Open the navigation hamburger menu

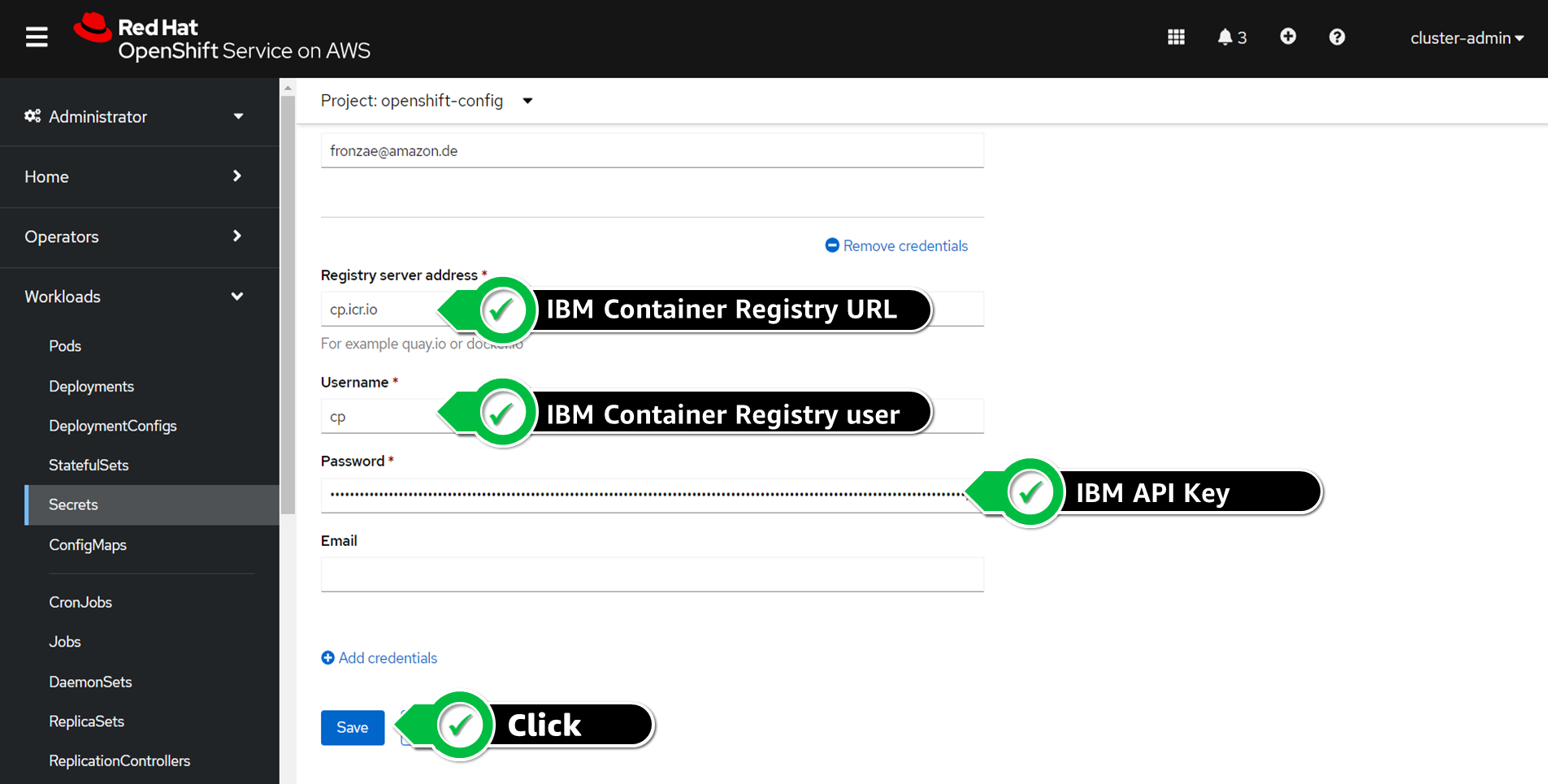click(37, 37)
